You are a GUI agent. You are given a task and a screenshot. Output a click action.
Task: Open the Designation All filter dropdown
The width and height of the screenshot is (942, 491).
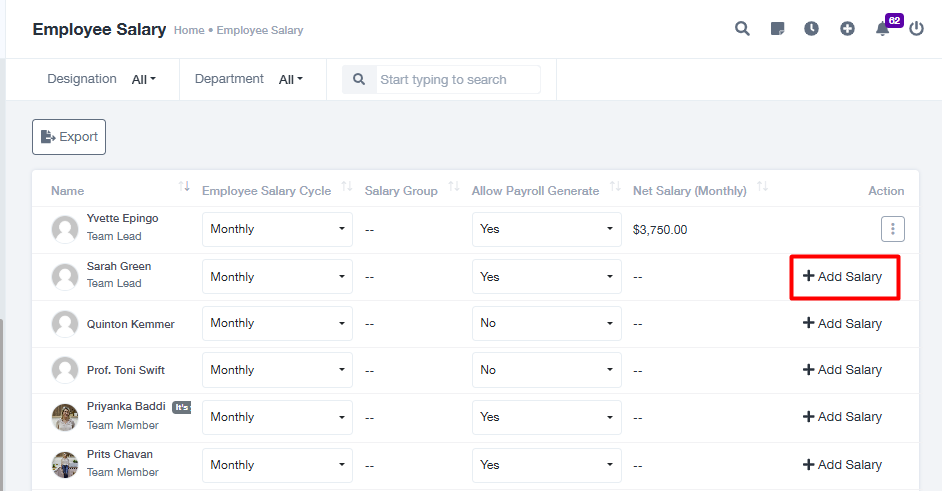tap(144, 79)
